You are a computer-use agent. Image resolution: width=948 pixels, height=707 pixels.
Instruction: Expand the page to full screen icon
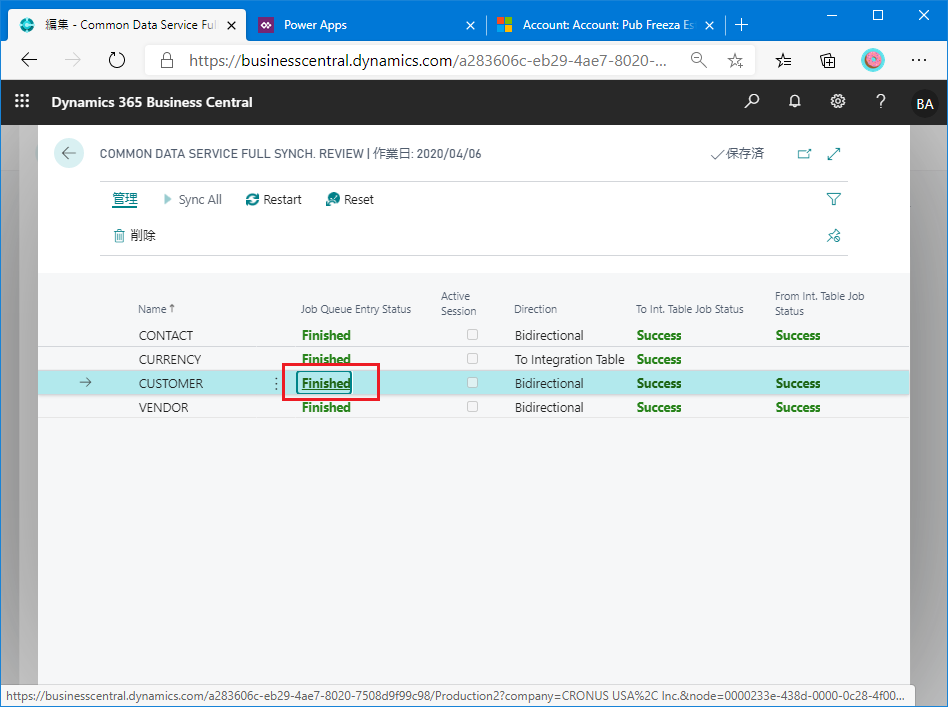(834, 154)
